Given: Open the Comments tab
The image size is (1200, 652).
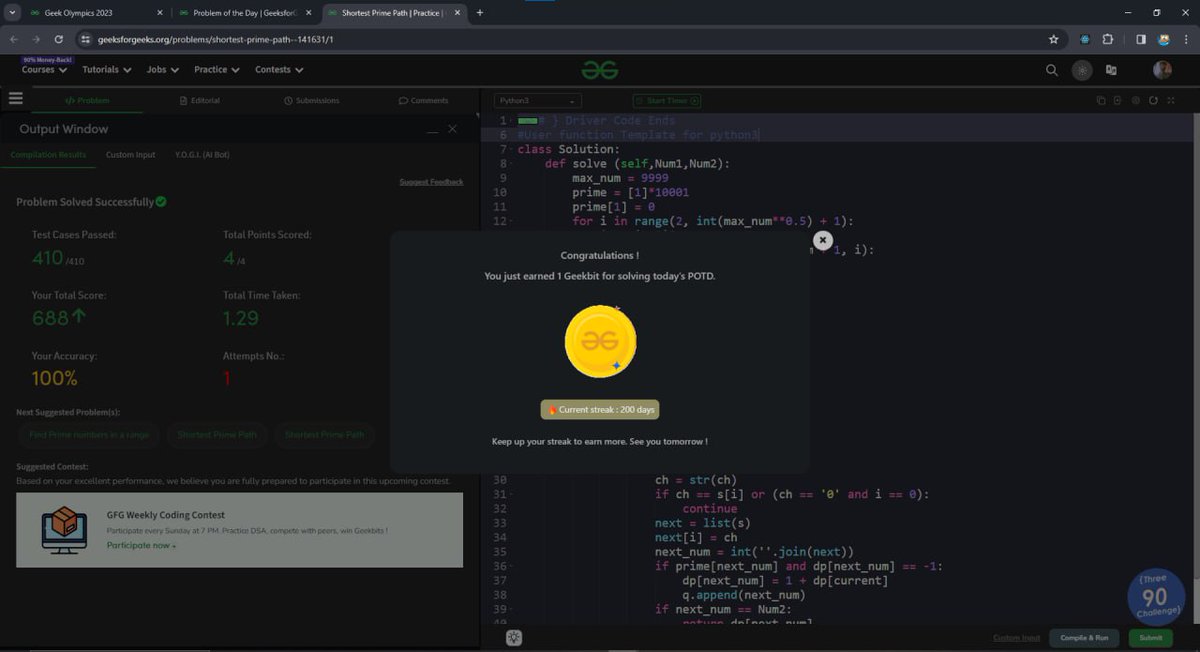Looking at the screenshot, I should point(423,101).
